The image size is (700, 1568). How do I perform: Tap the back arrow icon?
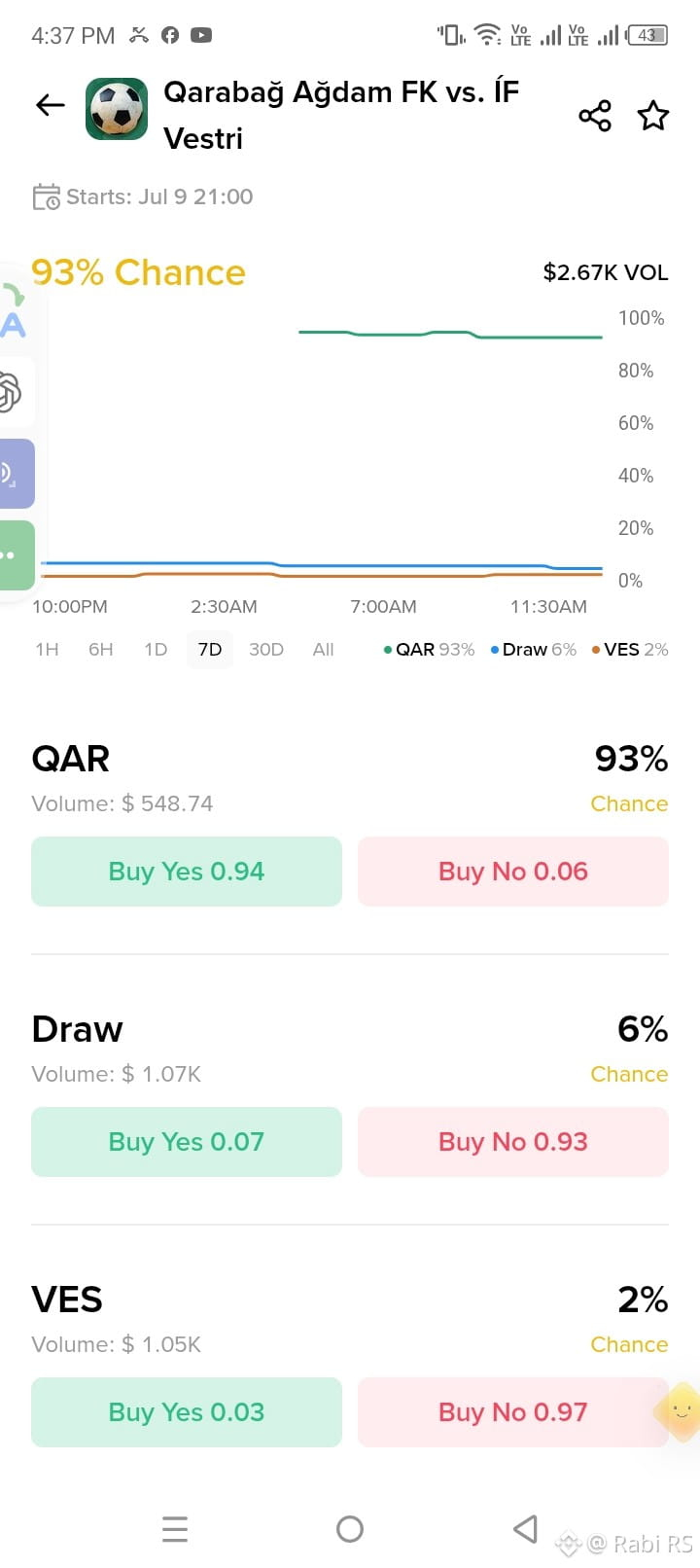50,105
